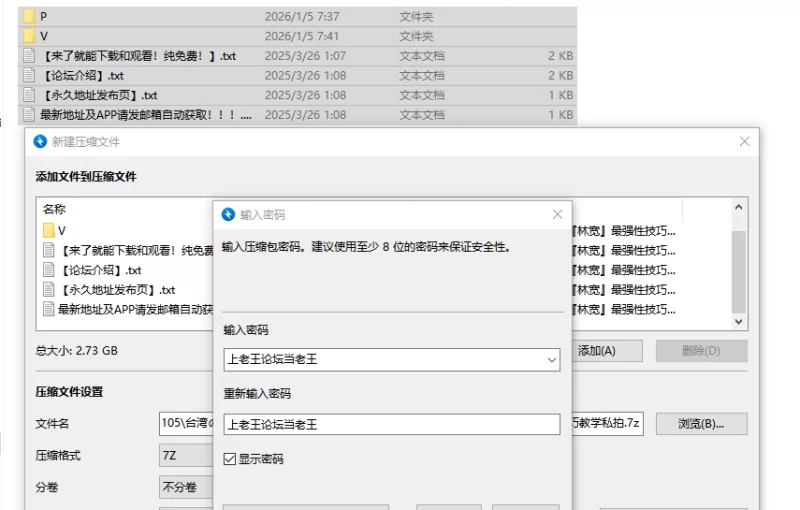Click the app logo in 输入密码 title bar
This screenshot has width=800, height=510.
(228, 215)
